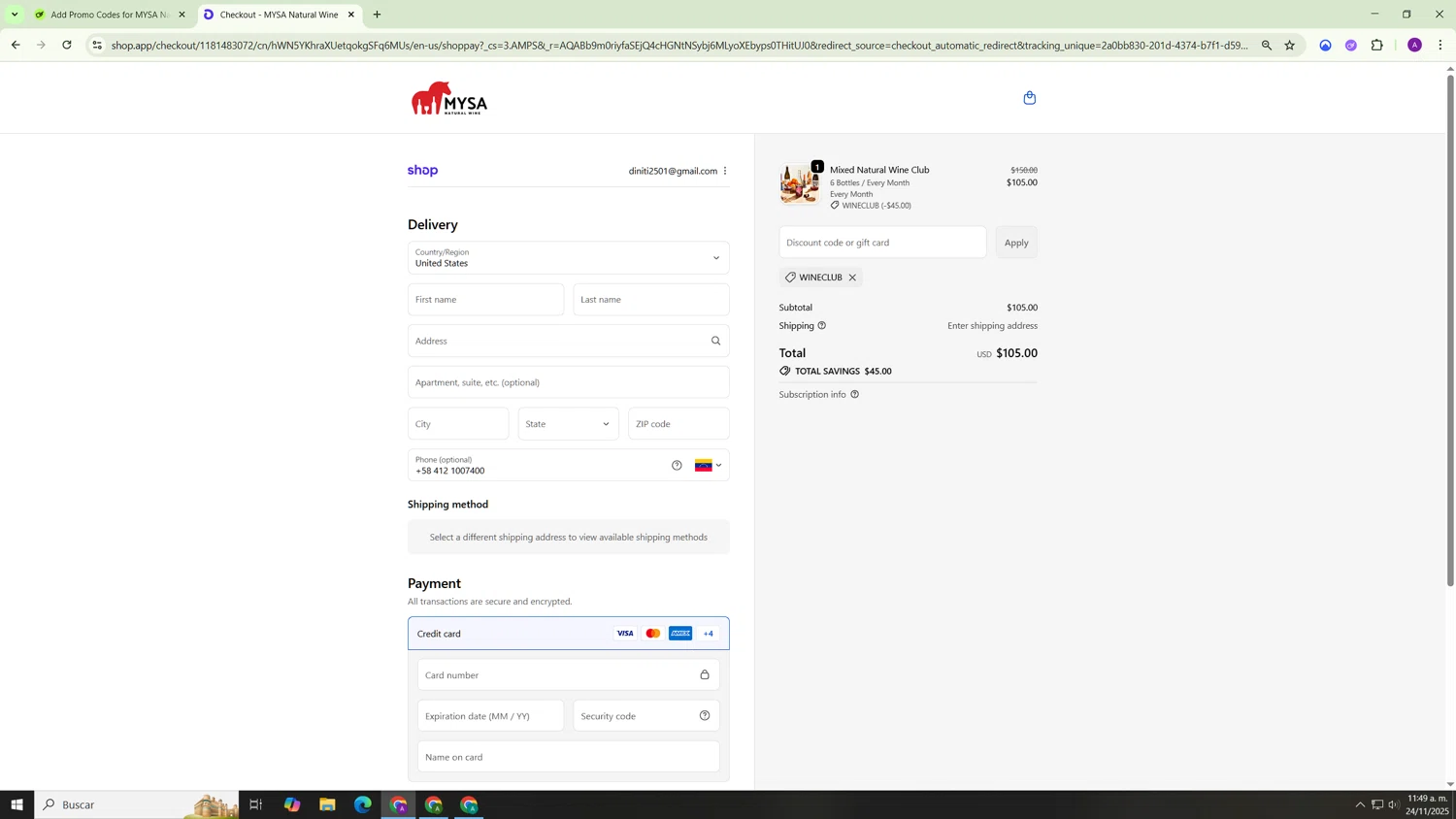This screenshot has height=819, width=1456.
Task: Open the tab search dropdown arrow
Action: pos(15,15)
